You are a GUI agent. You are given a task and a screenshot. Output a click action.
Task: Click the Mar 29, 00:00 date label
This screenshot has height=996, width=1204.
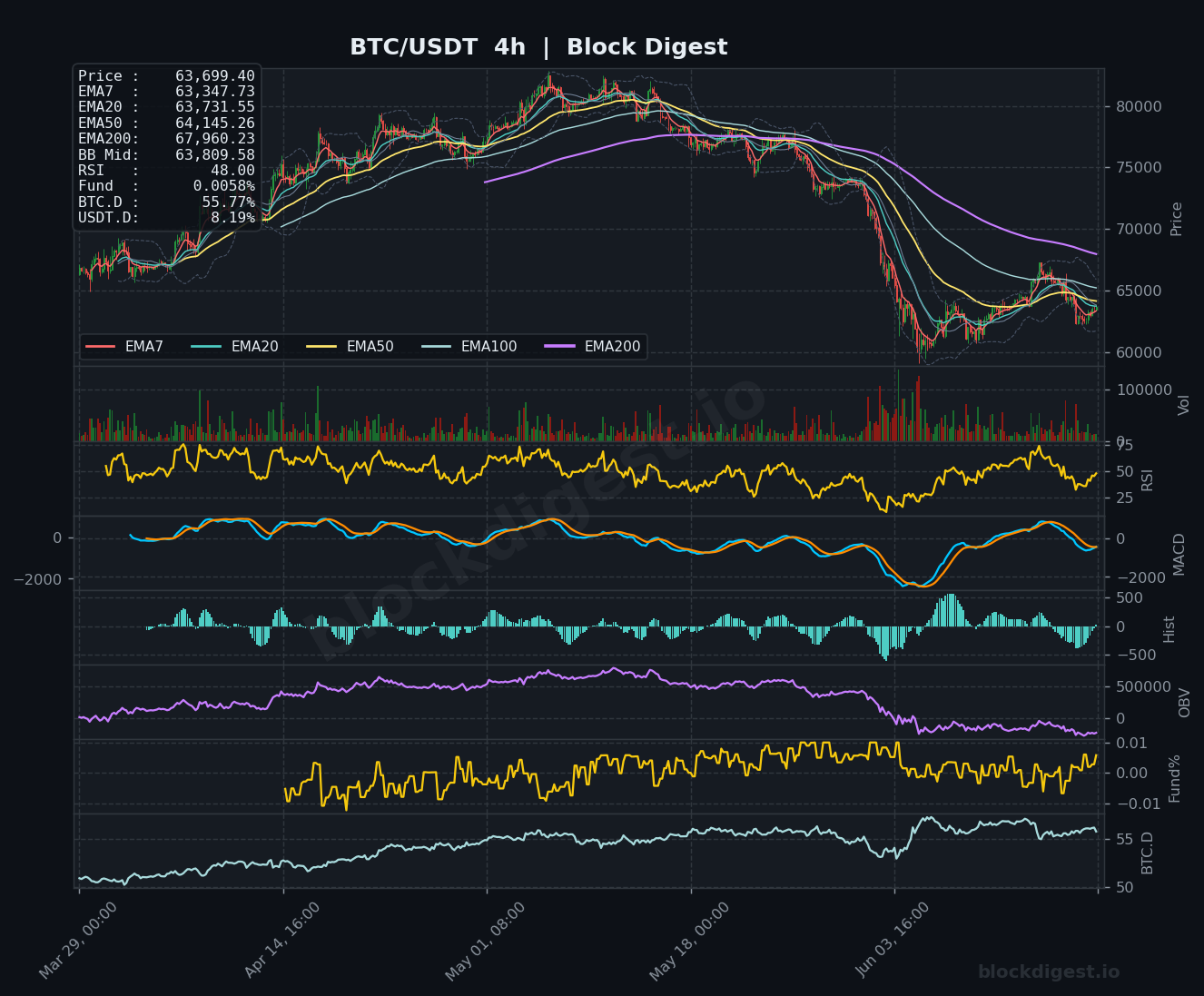pos(79,941)
